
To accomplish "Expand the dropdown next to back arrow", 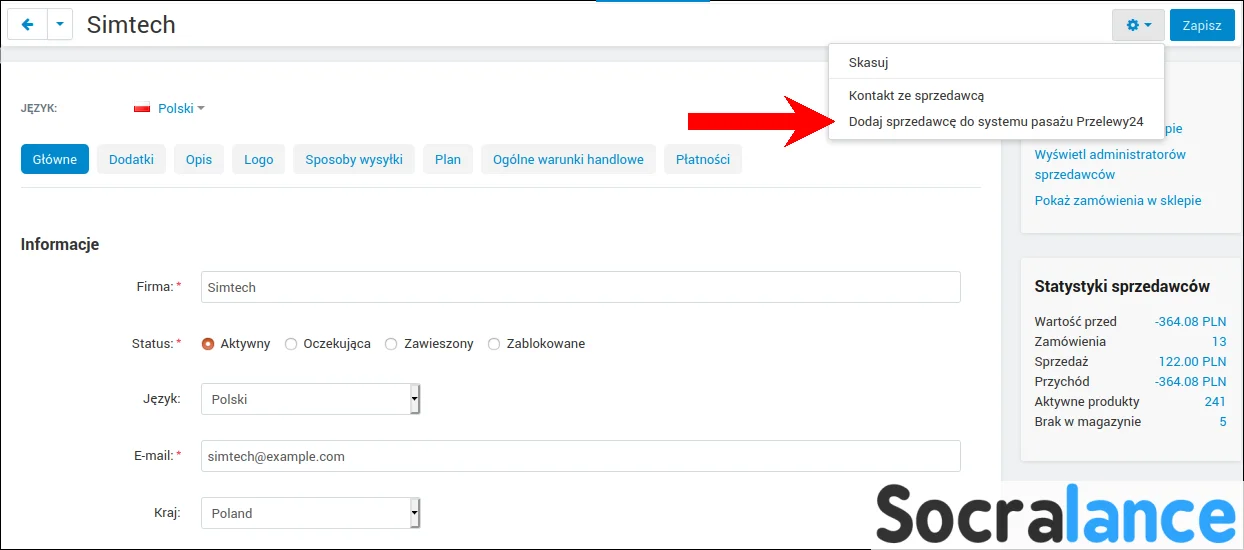I will [x=60, y=25].
